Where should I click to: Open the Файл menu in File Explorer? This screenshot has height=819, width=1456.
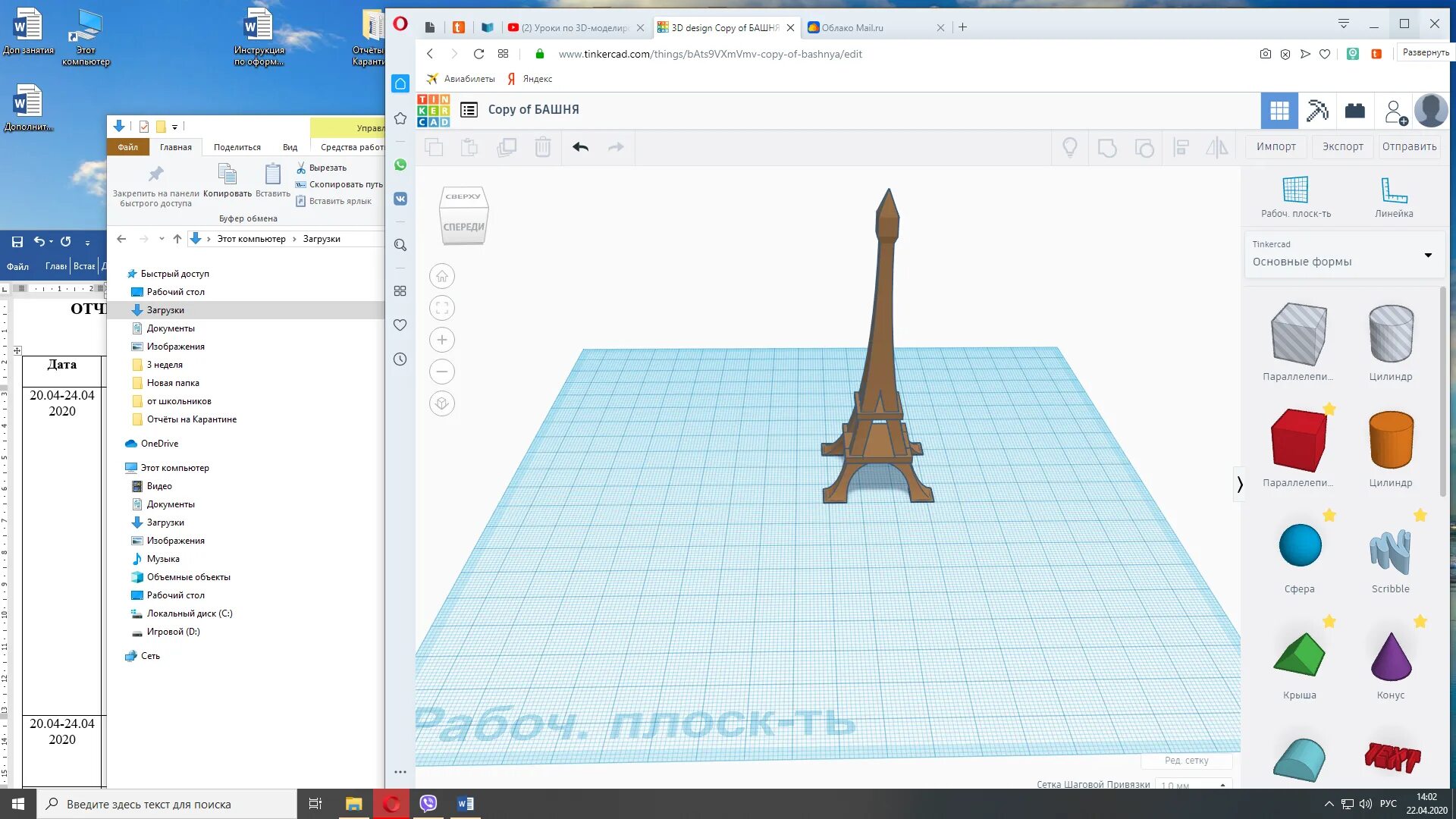click(x=127, y=147)
